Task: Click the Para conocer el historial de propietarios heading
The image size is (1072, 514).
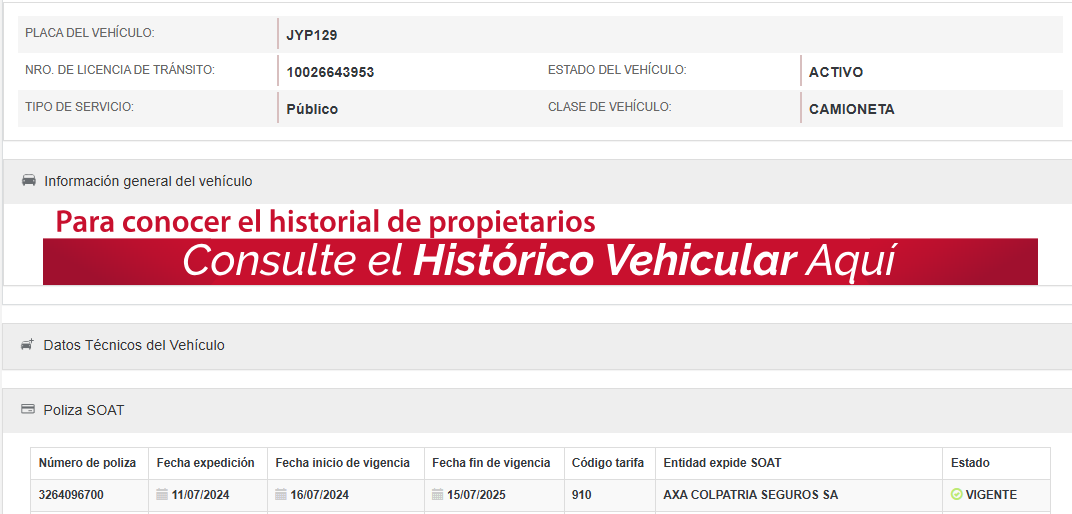Action: pos(325,221)
